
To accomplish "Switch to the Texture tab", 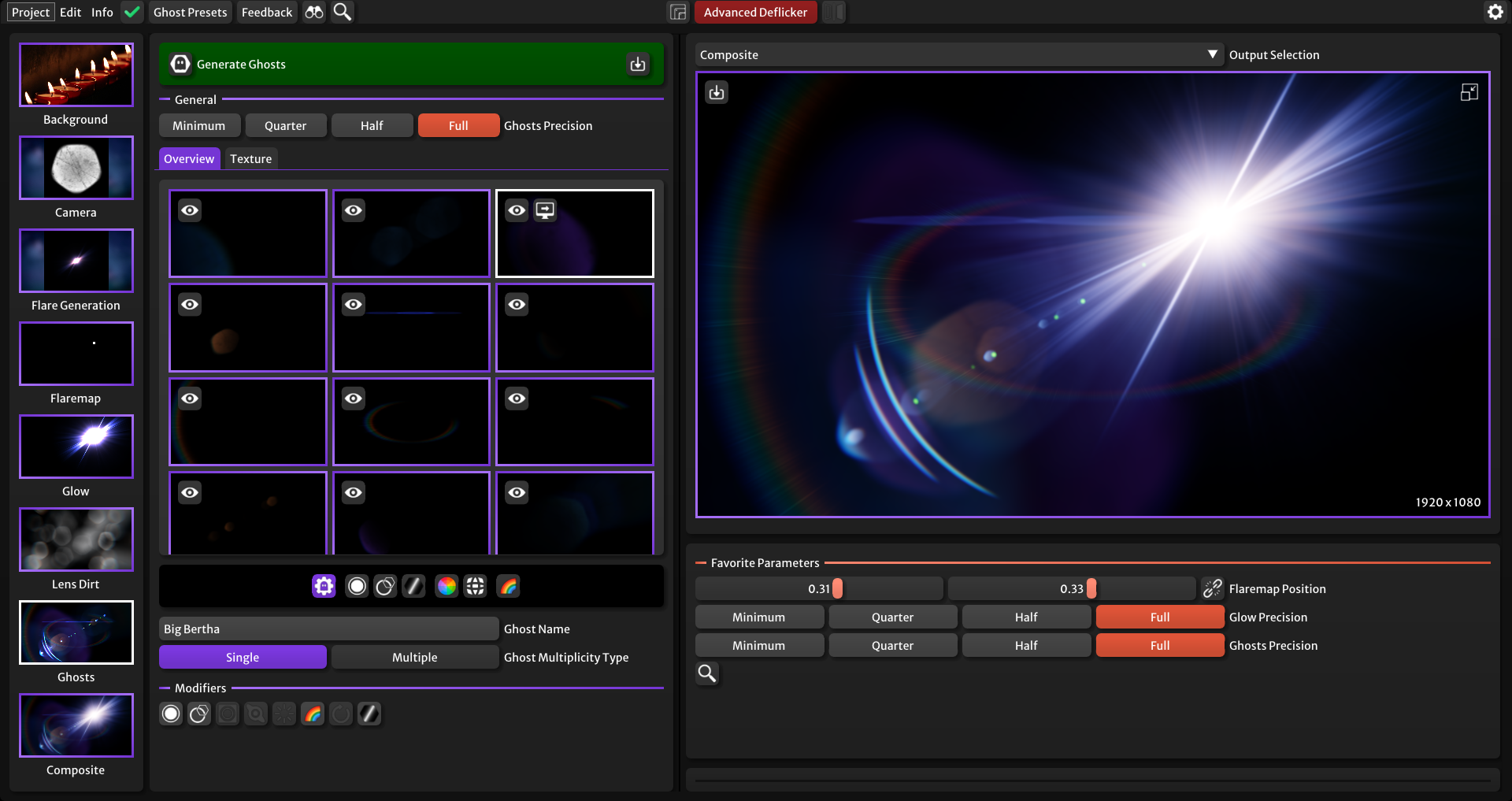I will [250, 158].
